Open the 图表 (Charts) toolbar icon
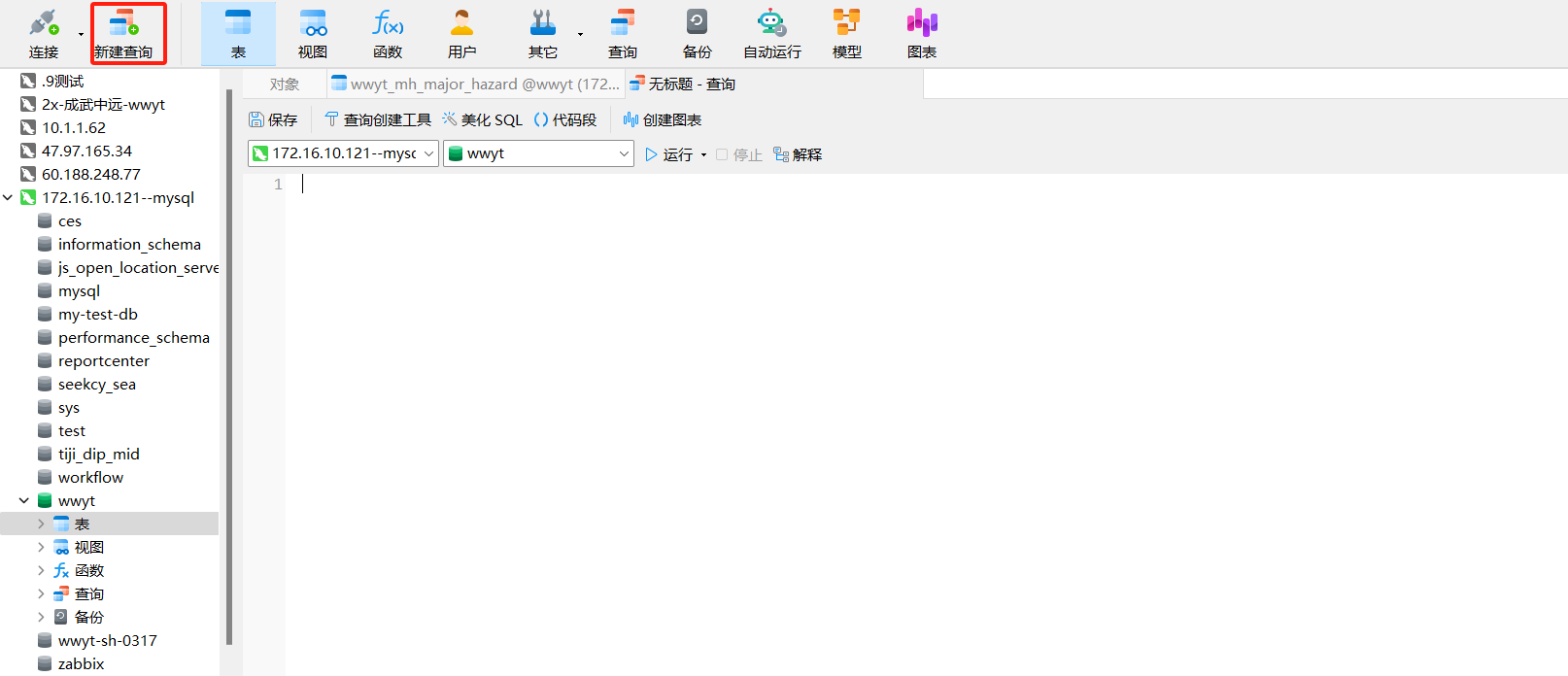 922,34
